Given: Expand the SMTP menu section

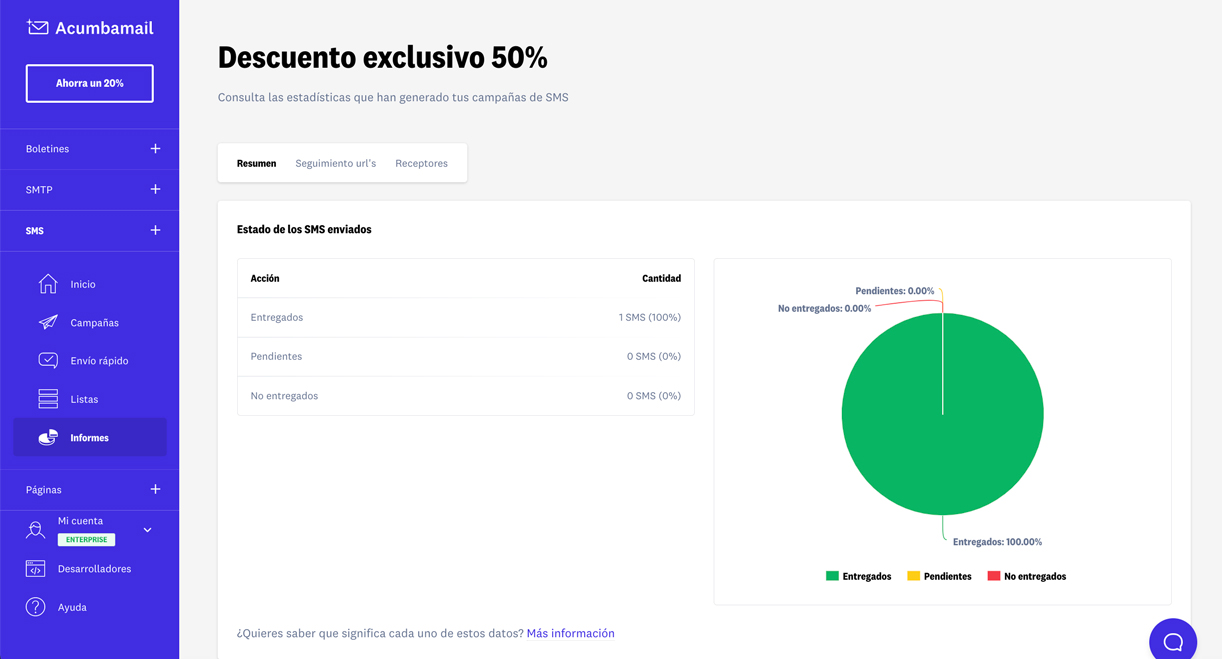Looking at the screenshot, I should [155, 189].
